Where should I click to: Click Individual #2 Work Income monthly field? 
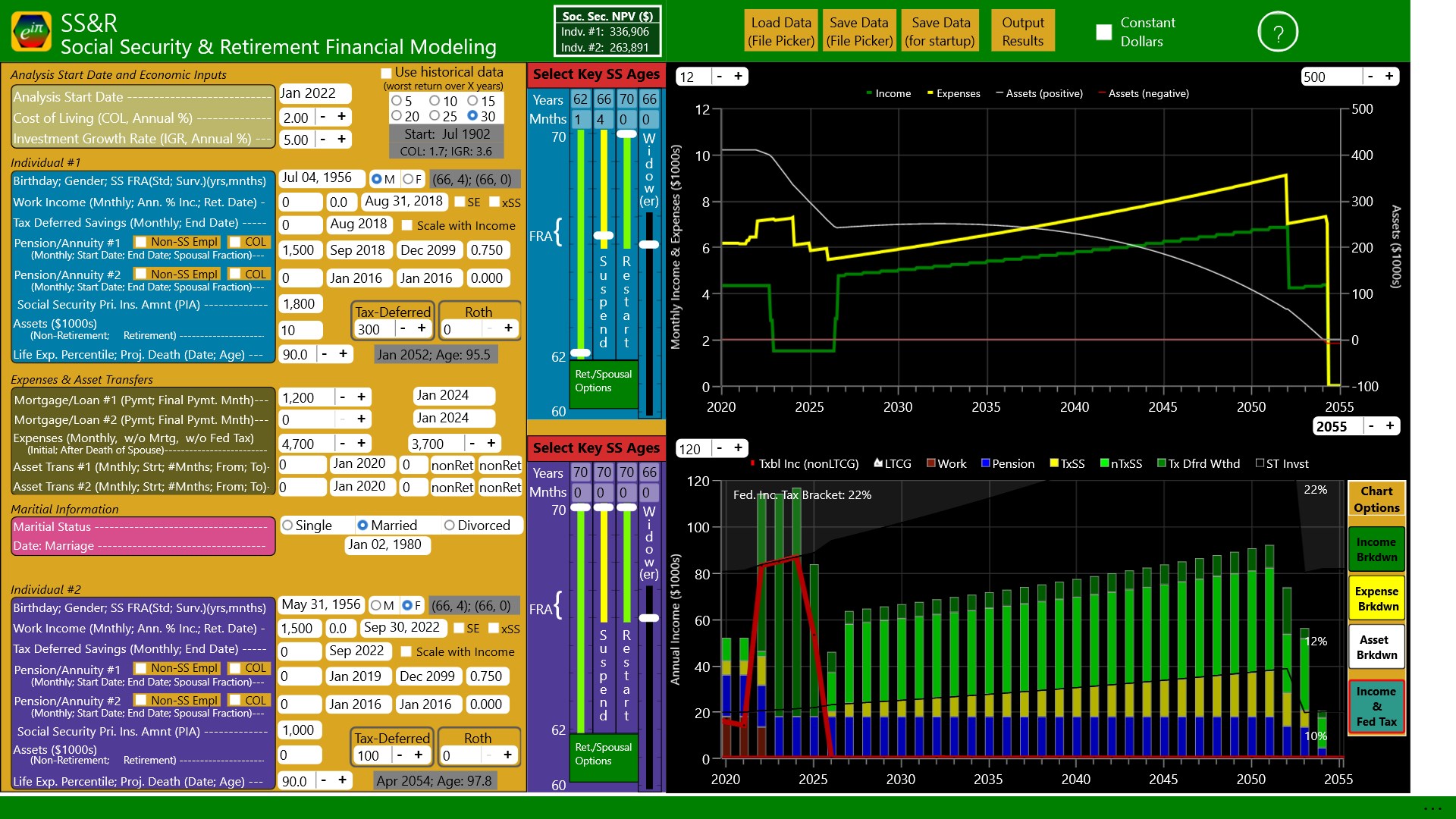click(300, 629)
